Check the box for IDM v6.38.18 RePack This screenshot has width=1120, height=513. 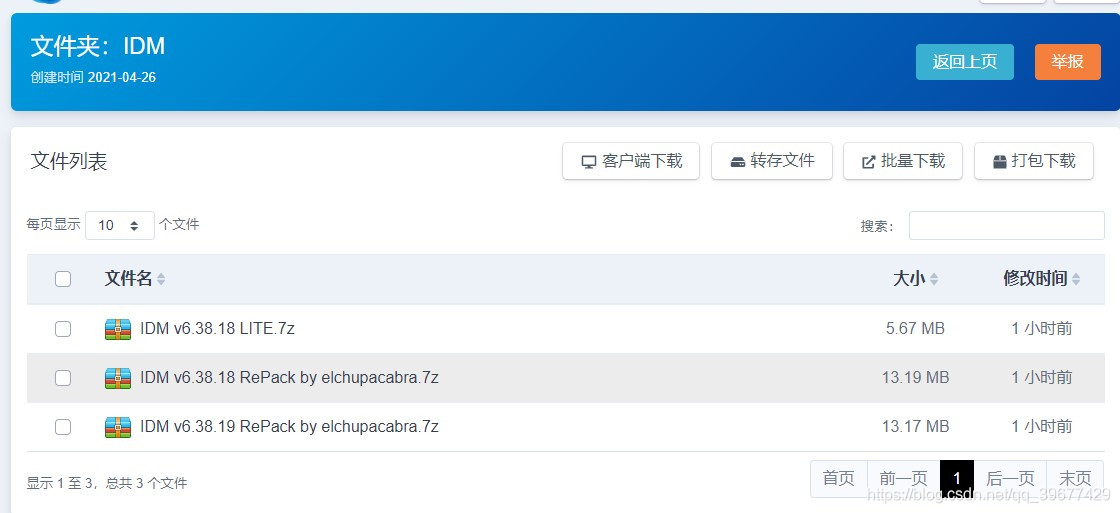tap(63, 378)
